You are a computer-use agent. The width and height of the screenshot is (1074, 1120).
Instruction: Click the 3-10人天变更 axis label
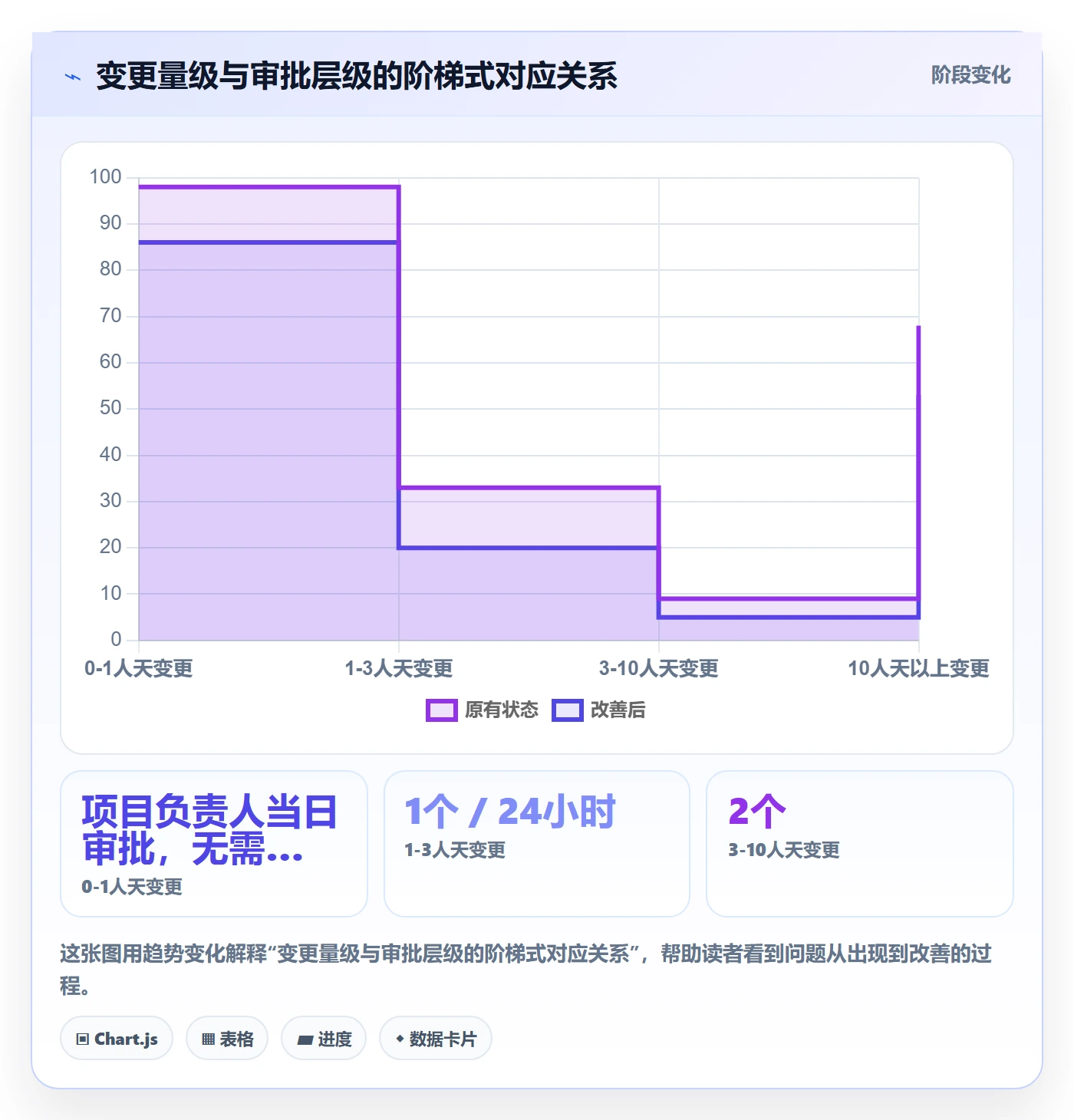(x=659, y=669)
